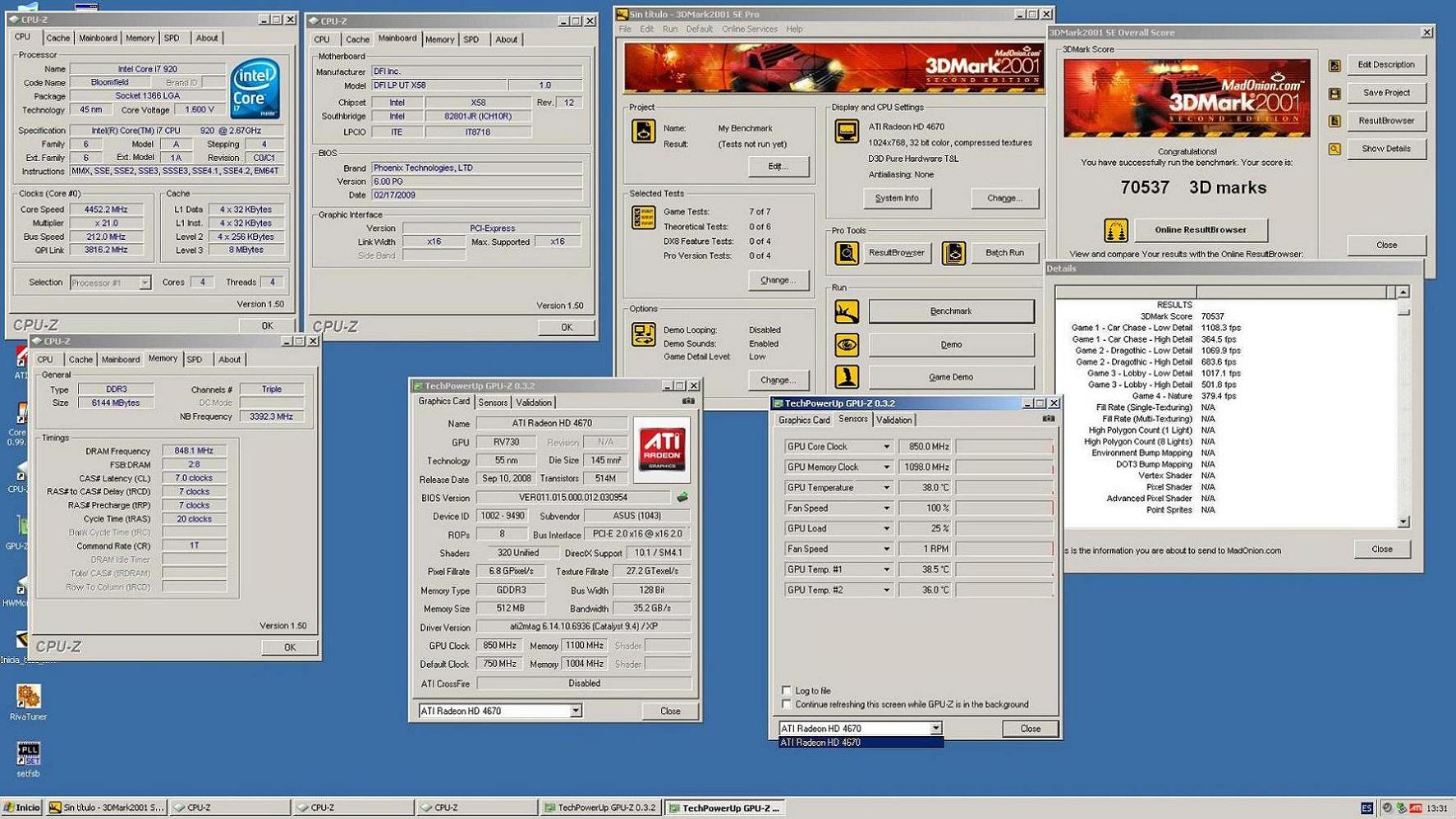Click the Intel Core i7 logo in CPU-Z

click(255, 89)
